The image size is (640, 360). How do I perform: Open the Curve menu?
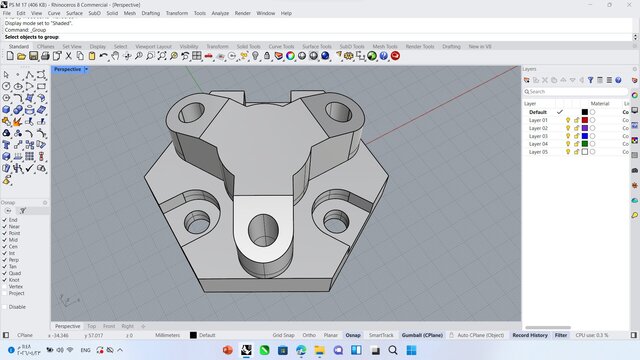(x=54, y=13)
